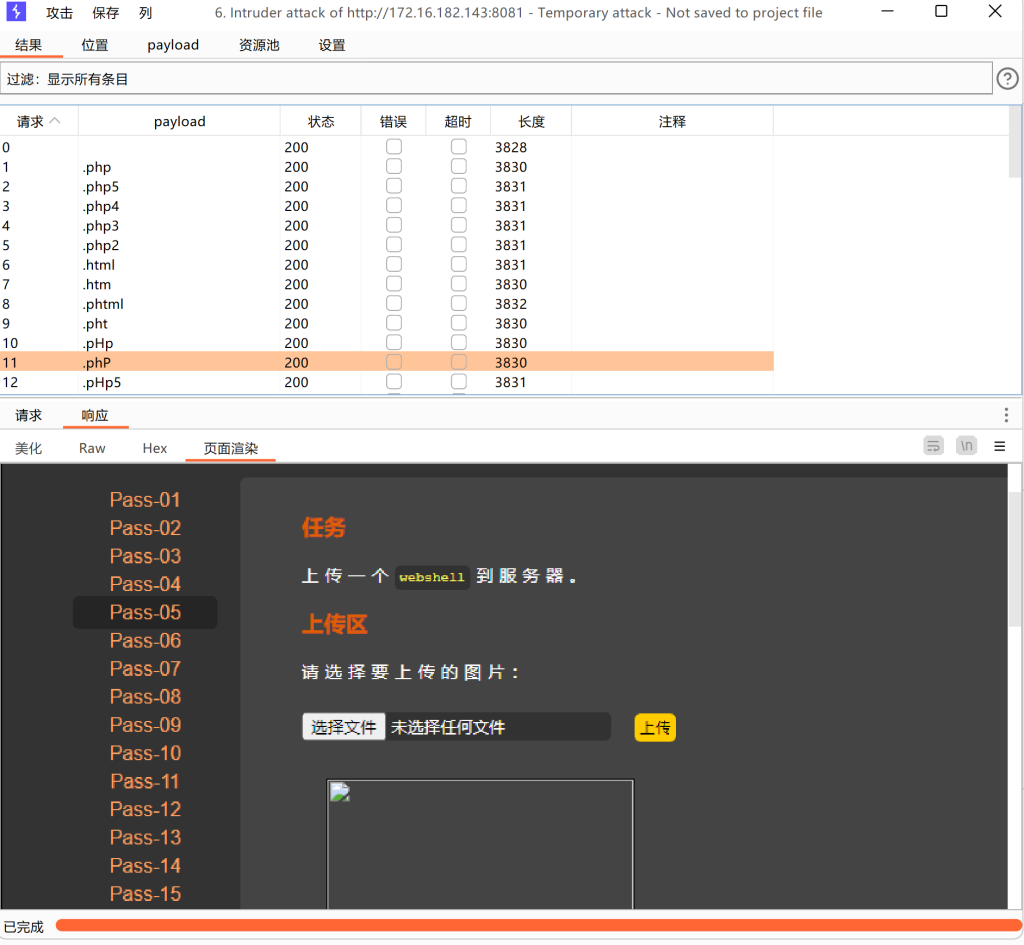Open the 攻击 menu
Viewport: 1024px width, 945px height.
click(59, 13)
